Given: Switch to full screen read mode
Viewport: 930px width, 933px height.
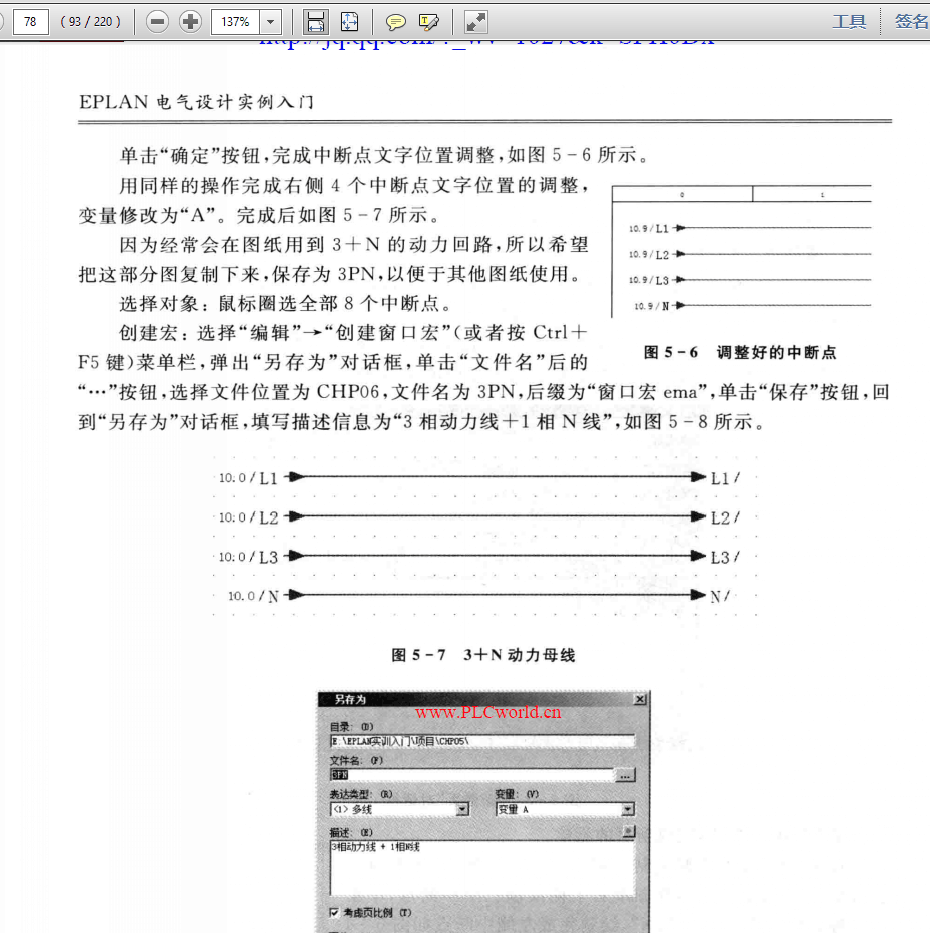Looking at the screenshot, I should (x=475, y=22).
